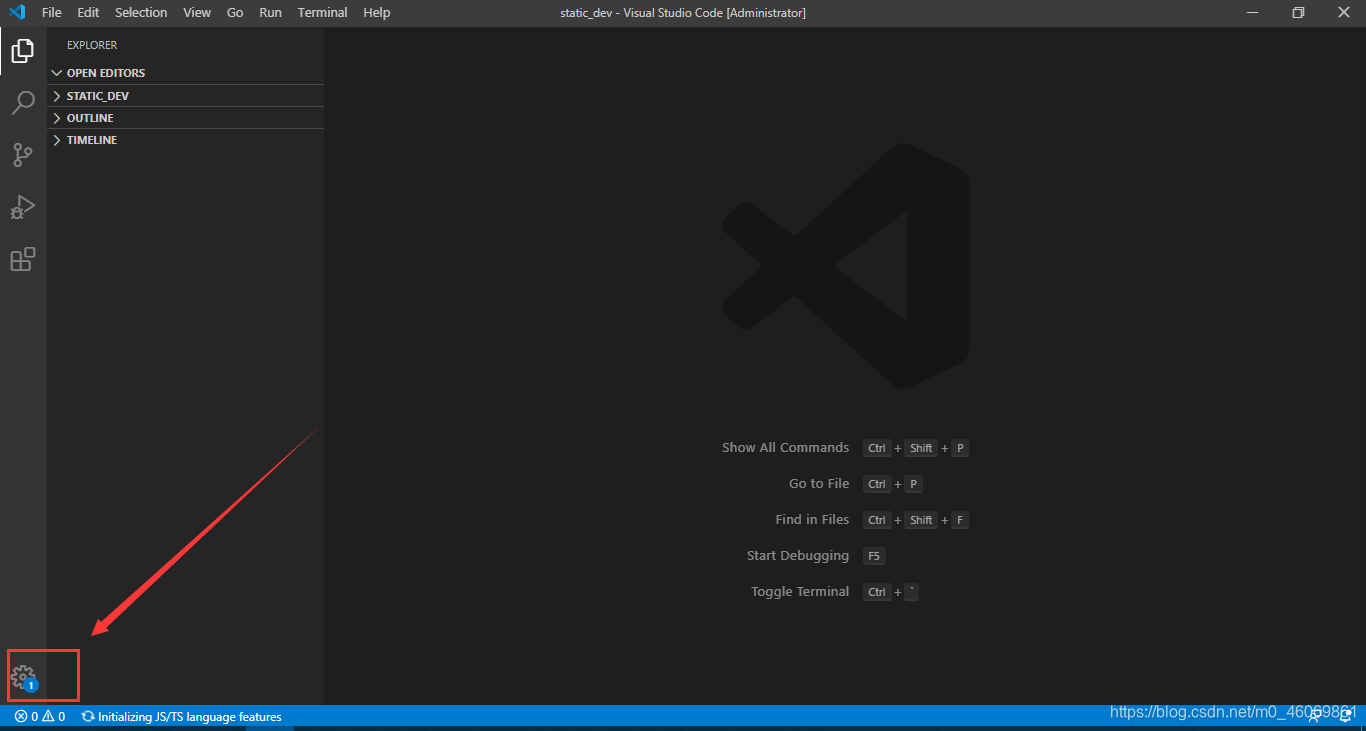This screenshot has width=1366, height=731.
Task: Open errors and warnings count in status bar
Action: (x=40, y=717)
